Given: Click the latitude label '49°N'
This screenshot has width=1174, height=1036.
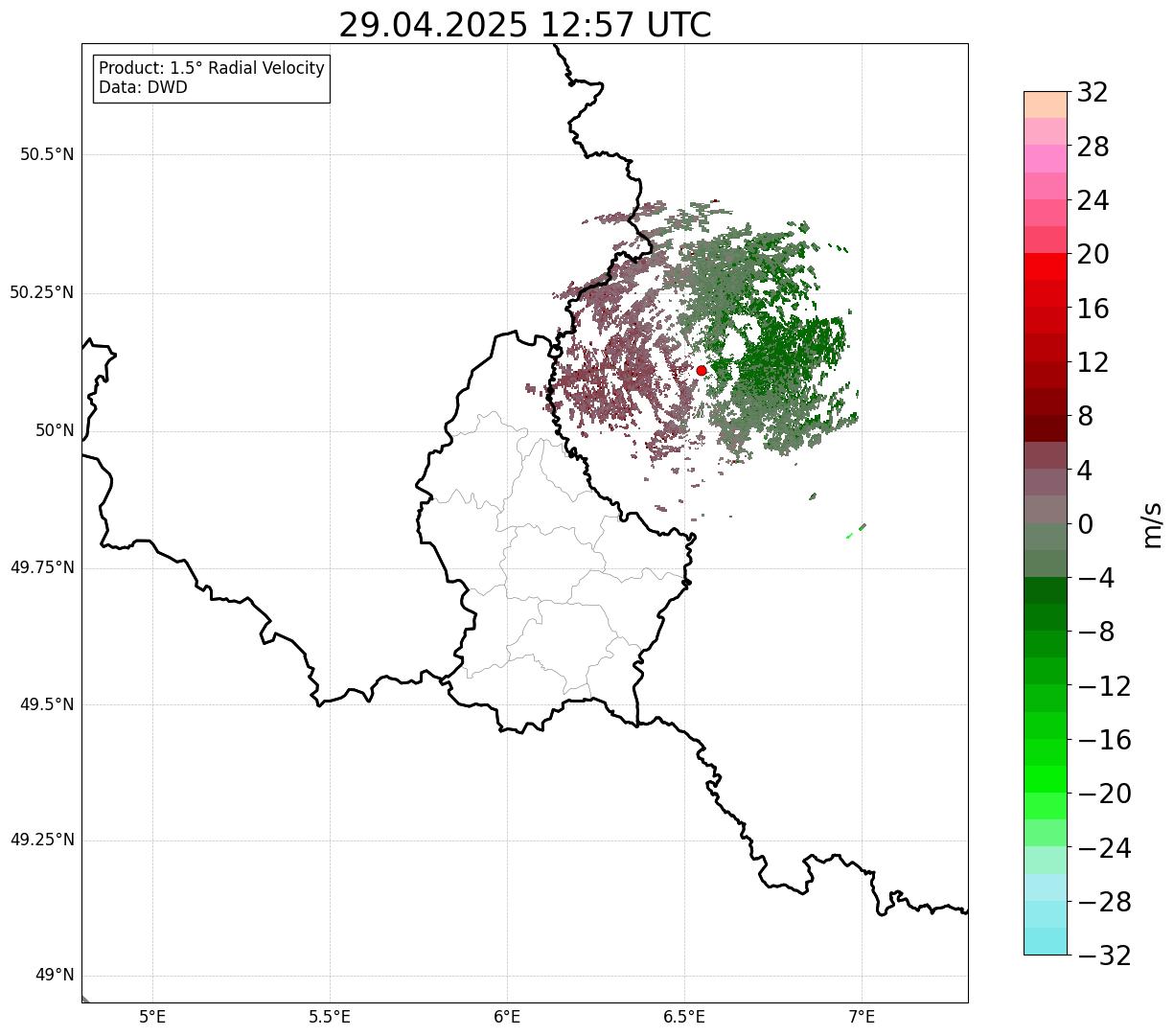Looking at the screenshot, I should 55,976.
